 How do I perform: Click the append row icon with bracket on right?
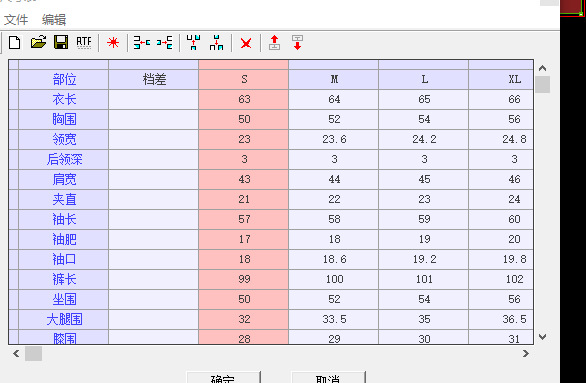165,43
